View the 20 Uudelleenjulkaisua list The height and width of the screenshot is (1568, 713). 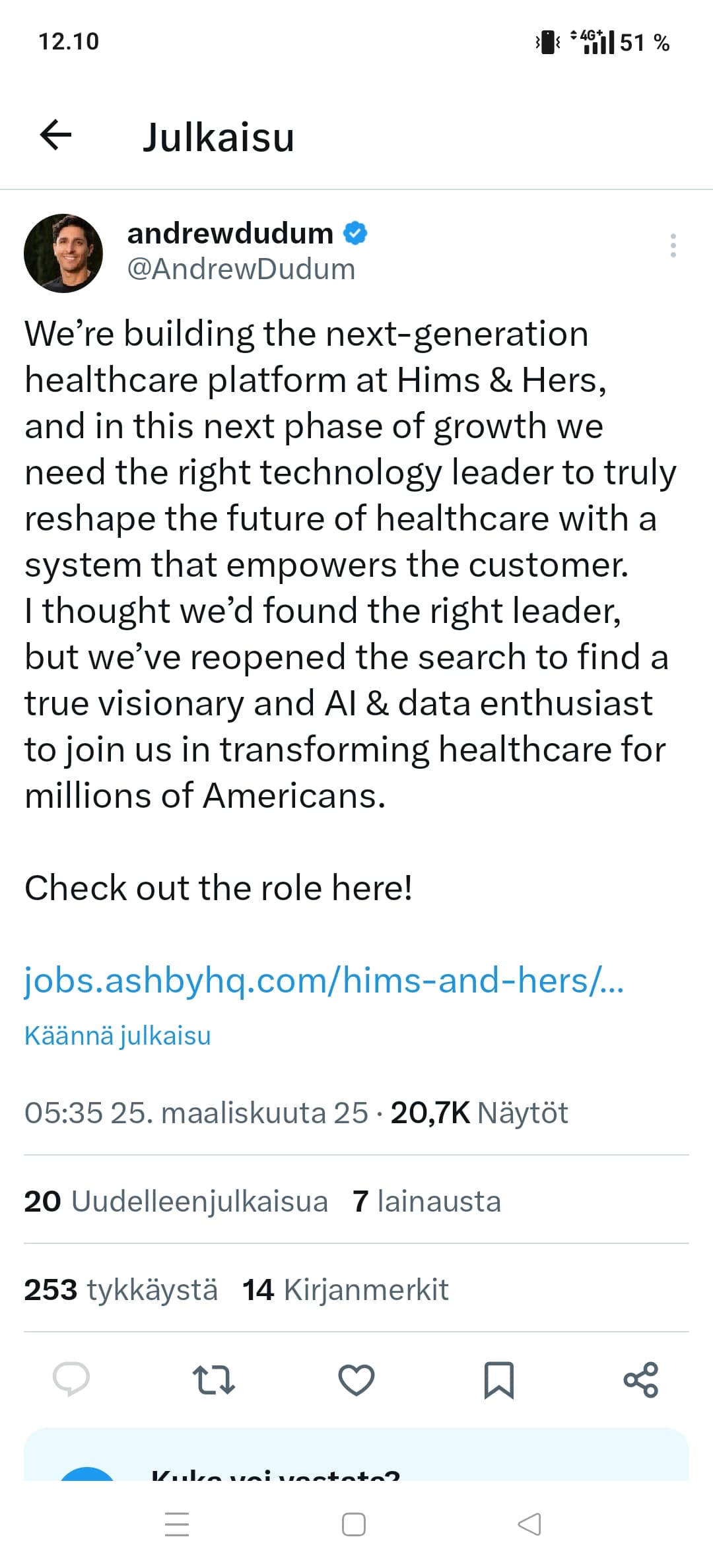pyautogui.click(x=176, y=1201)
